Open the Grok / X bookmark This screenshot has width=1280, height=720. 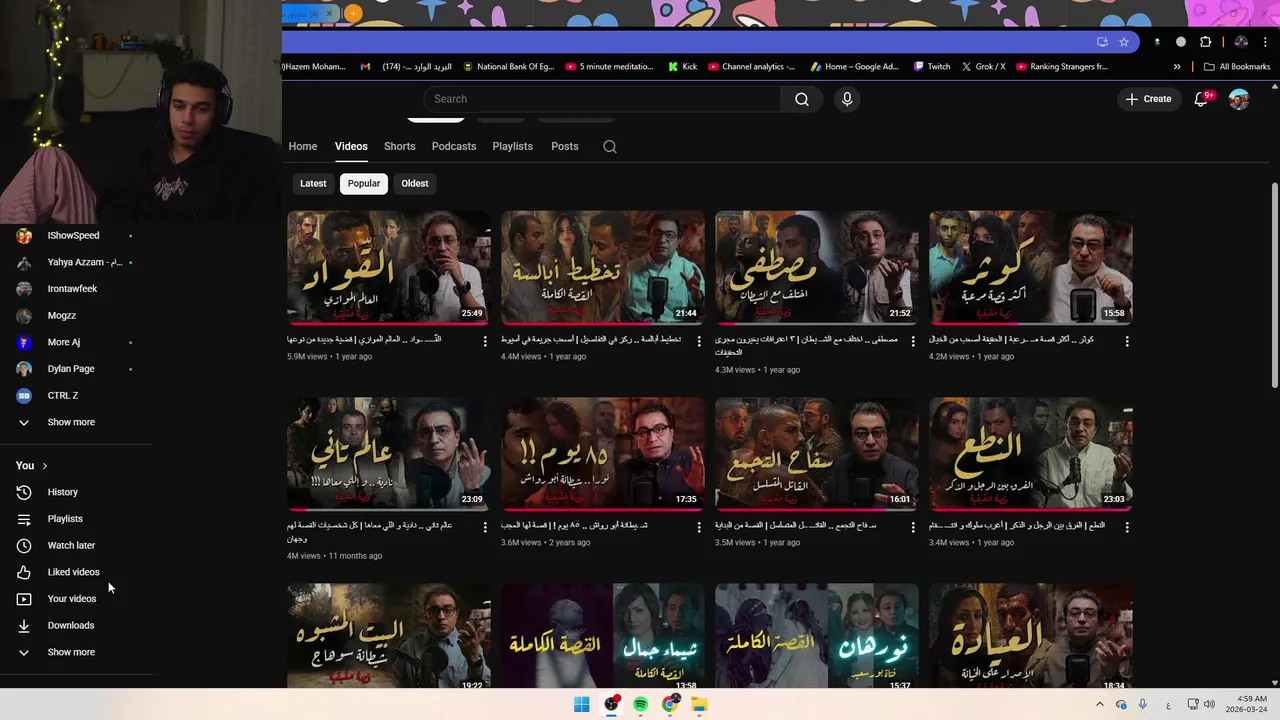coord(983,67)
